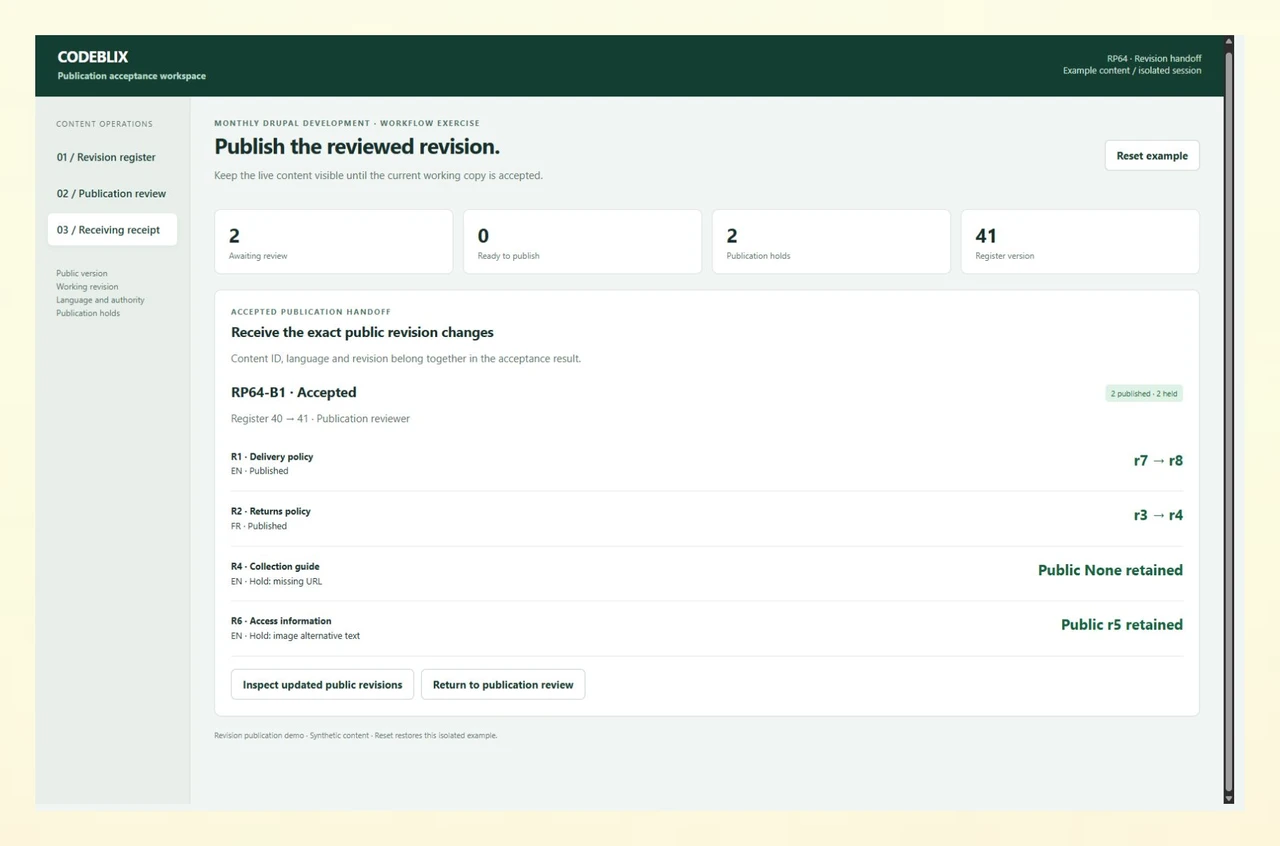Click 'EN · Hold: missing URL' status

tap(276, 581)
